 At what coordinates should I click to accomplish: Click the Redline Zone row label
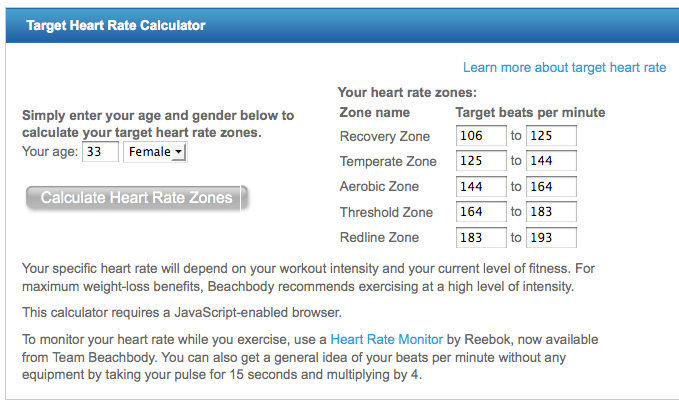coord(379,238)
